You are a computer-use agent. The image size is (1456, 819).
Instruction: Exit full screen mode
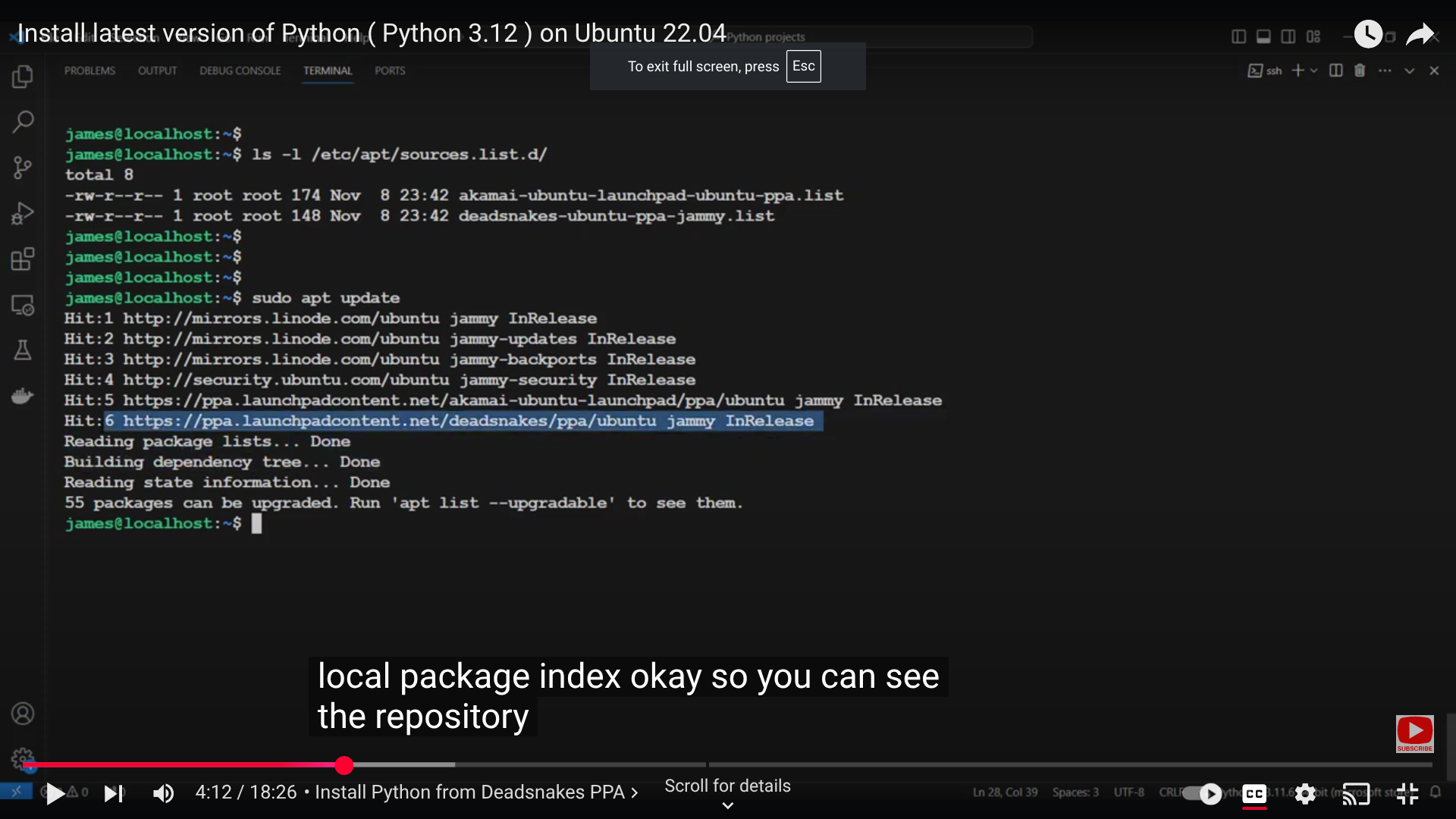[x=1407, y=794]
